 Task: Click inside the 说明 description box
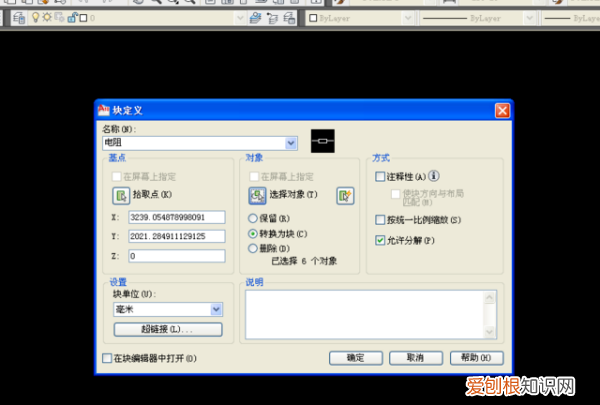pyautogui.click(x=365, y=315)
